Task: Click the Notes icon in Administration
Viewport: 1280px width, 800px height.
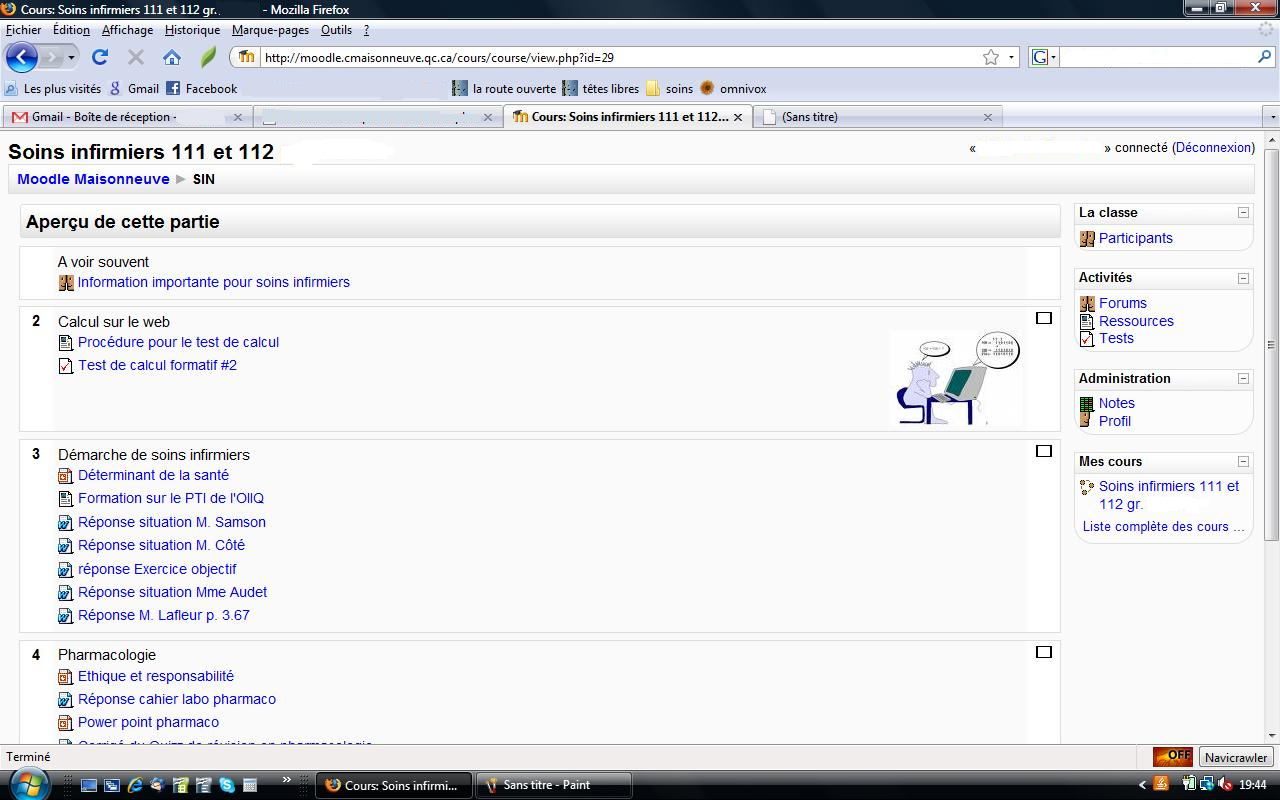Action: (1087, 404)
